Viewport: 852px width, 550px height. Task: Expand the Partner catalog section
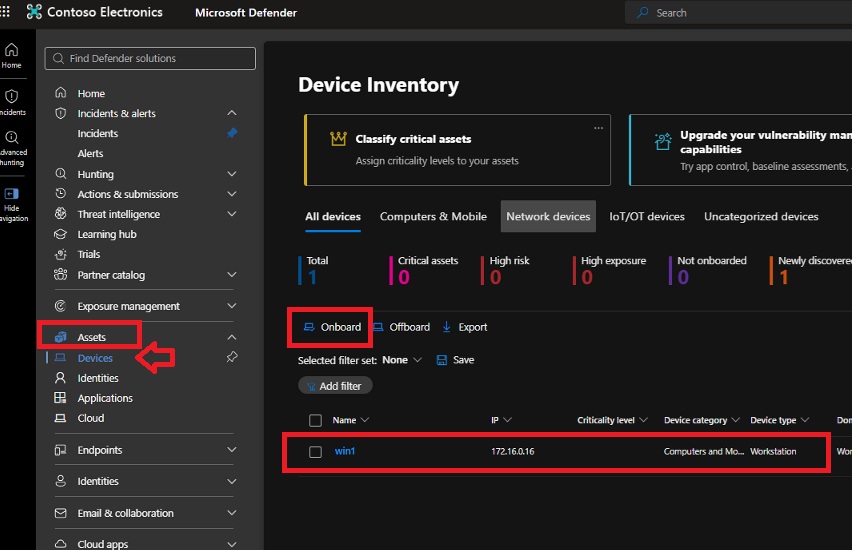coord(232,275)
